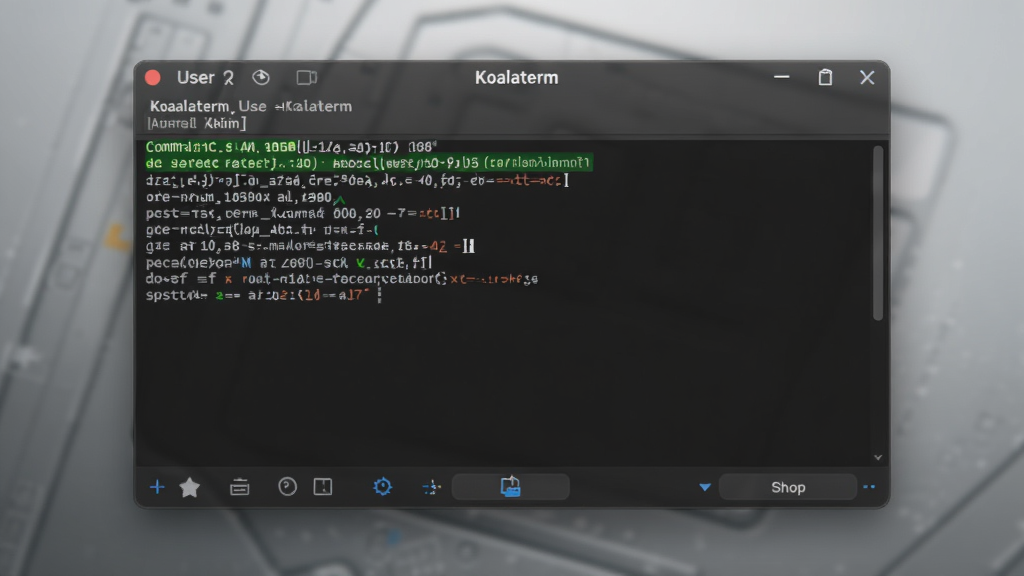This screenshot has width=1024, height=576.
Task: Click the terminal line starting with ore-
Action: pos(246,197)
